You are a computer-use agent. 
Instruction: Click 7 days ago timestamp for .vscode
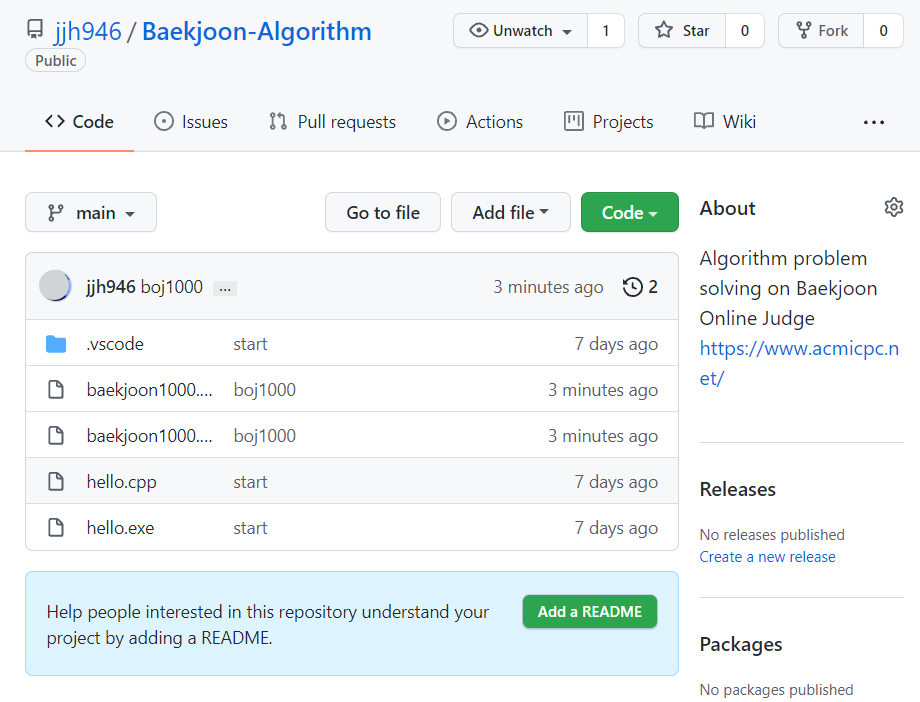[616, 344]
